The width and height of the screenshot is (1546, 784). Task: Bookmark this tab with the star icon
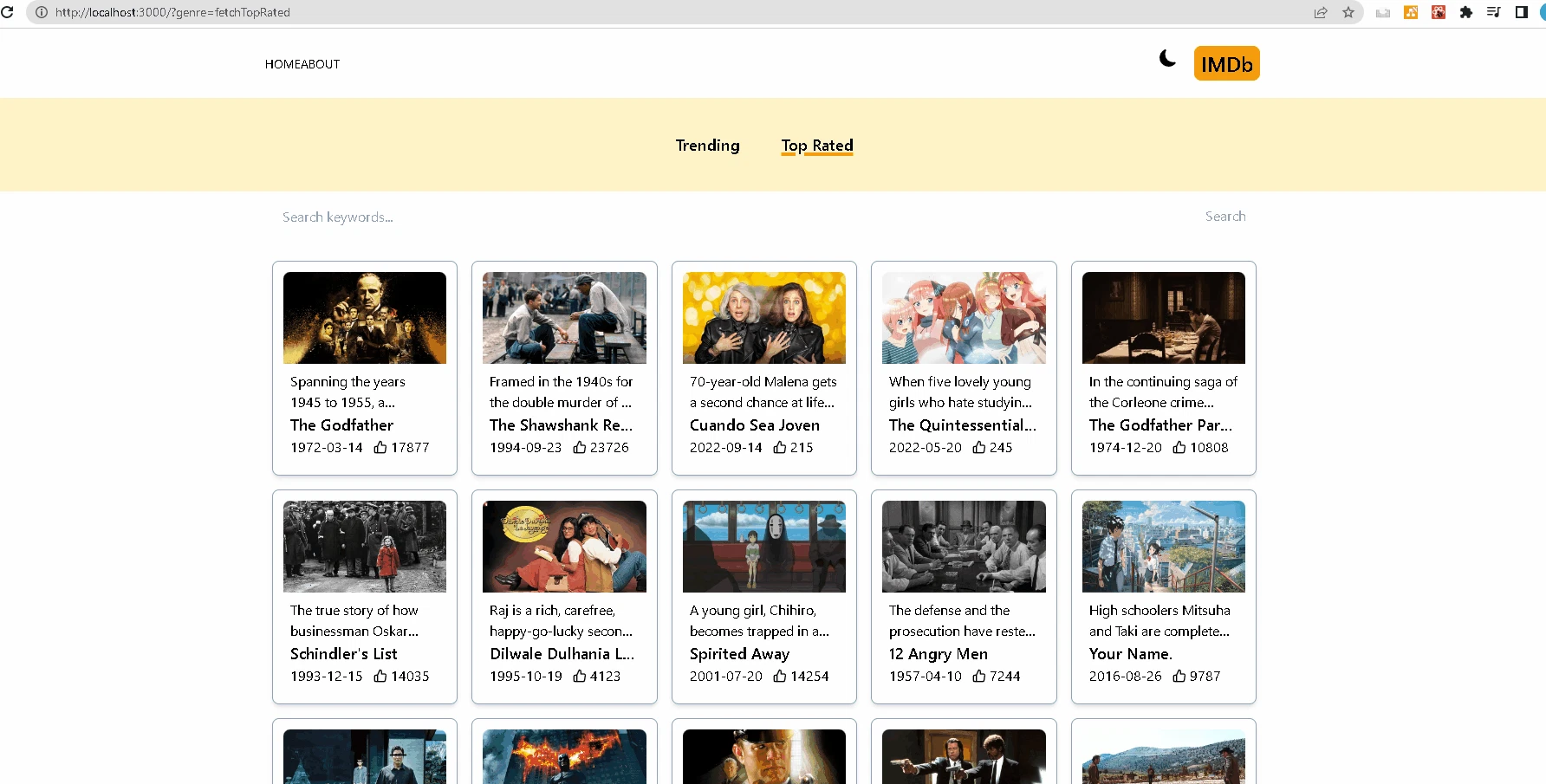pyautogui.click(x=1348, y=12)
